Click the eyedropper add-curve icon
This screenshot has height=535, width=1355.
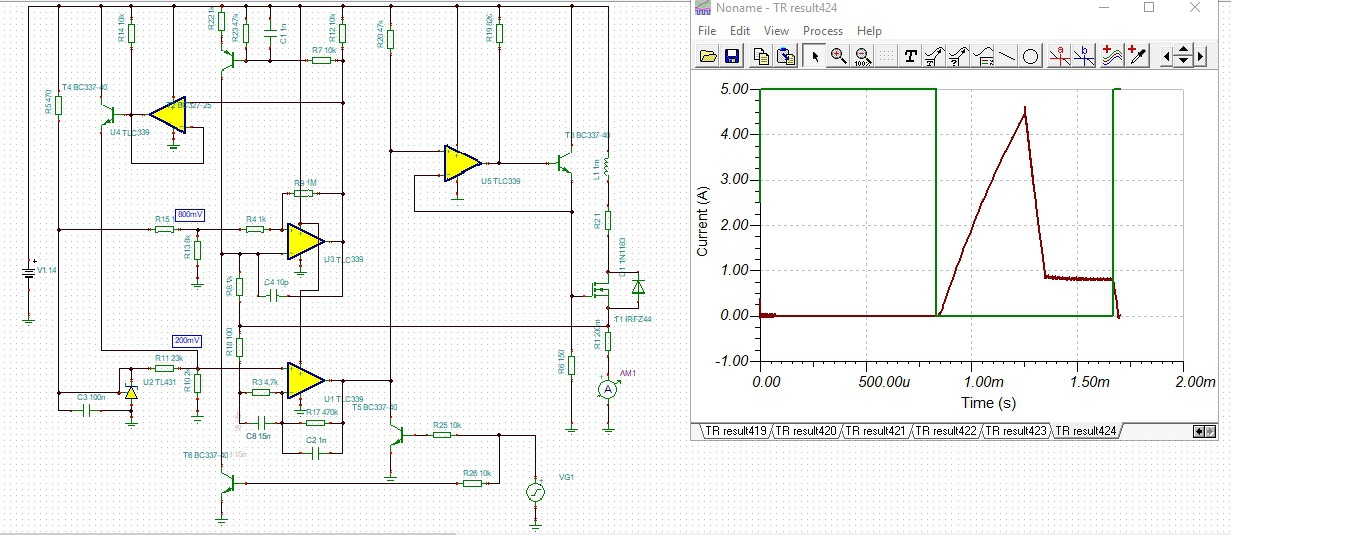click(x=1137, y=56)
